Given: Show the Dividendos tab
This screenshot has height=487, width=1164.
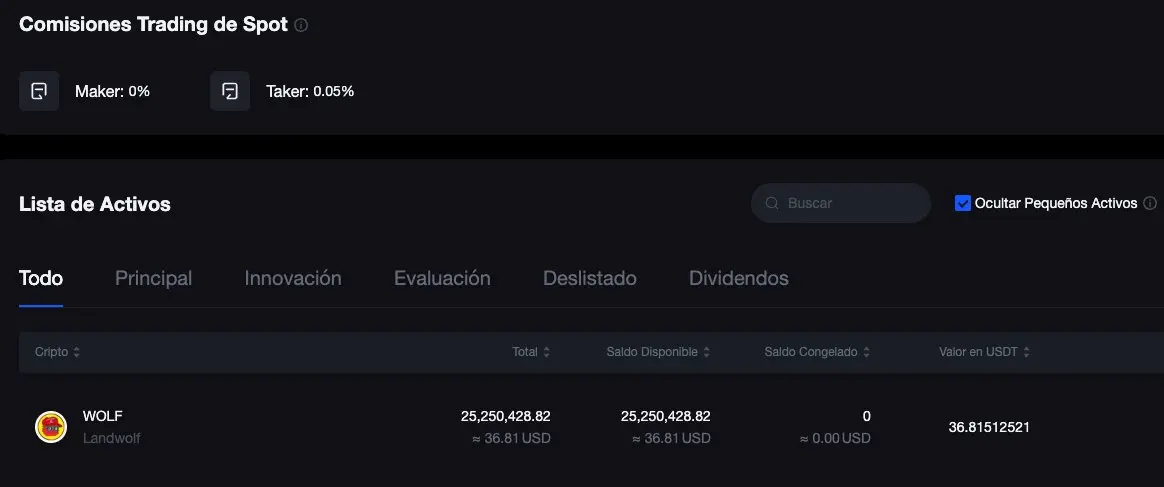Looking at the screenshot, I should pos(739,278).
